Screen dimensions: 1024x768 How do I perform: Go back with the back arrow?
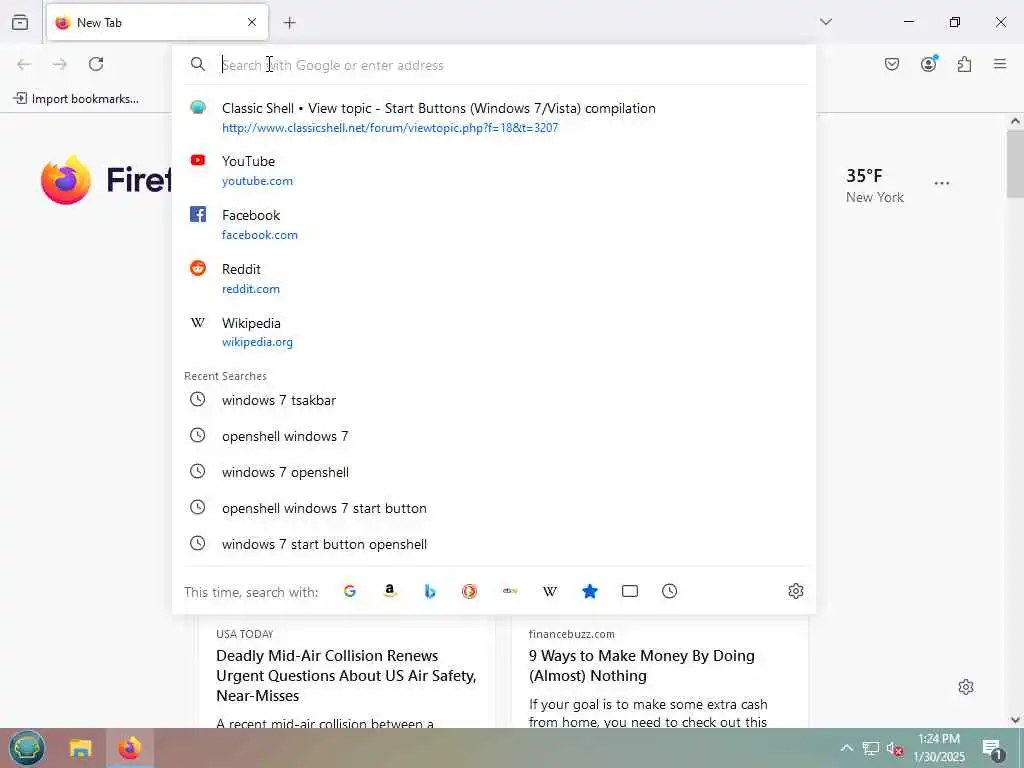point(24,64)
